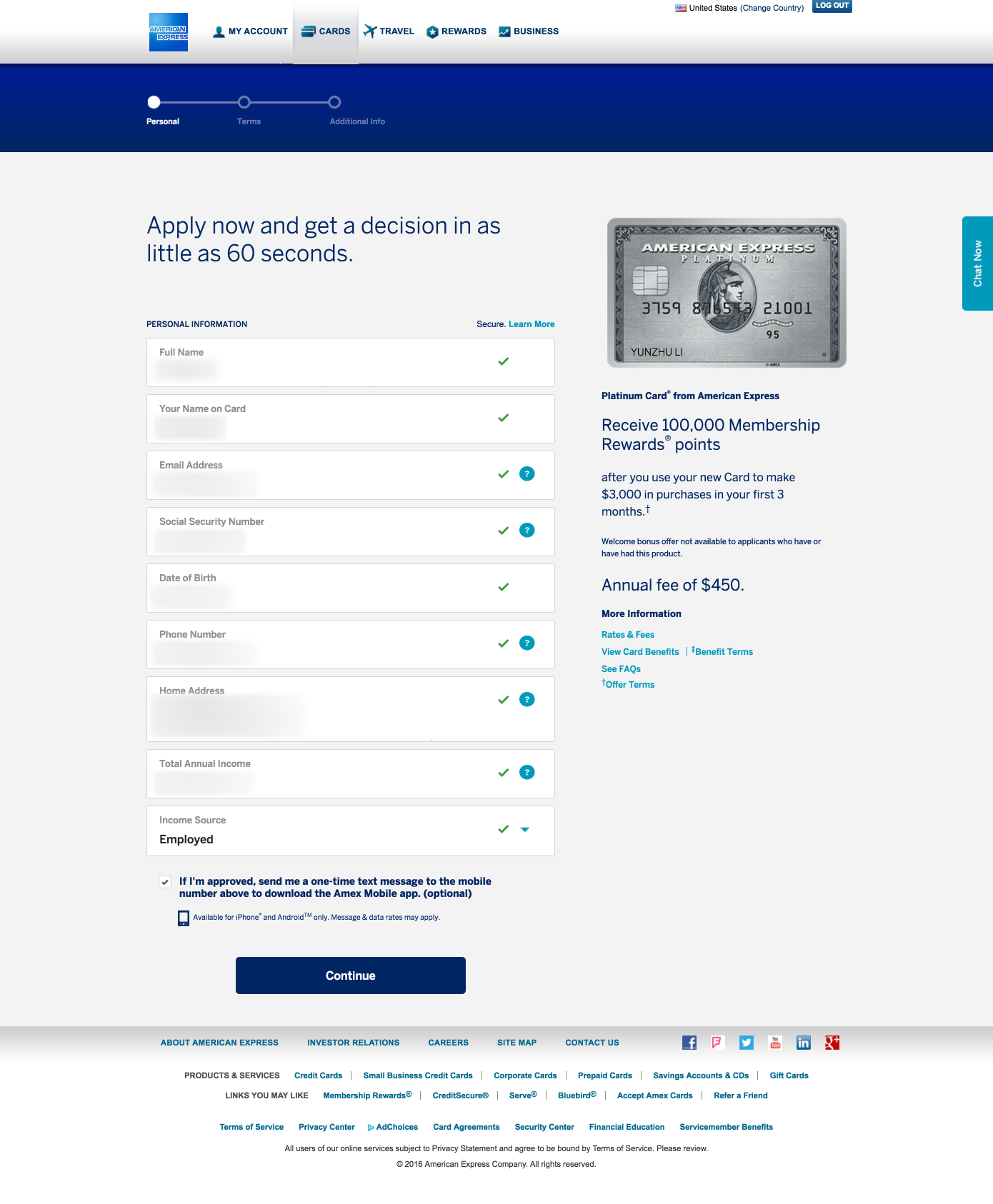993x1204 pixels.
Task: Click the mobile phone icon near app availability
Action: coord(184,918)
